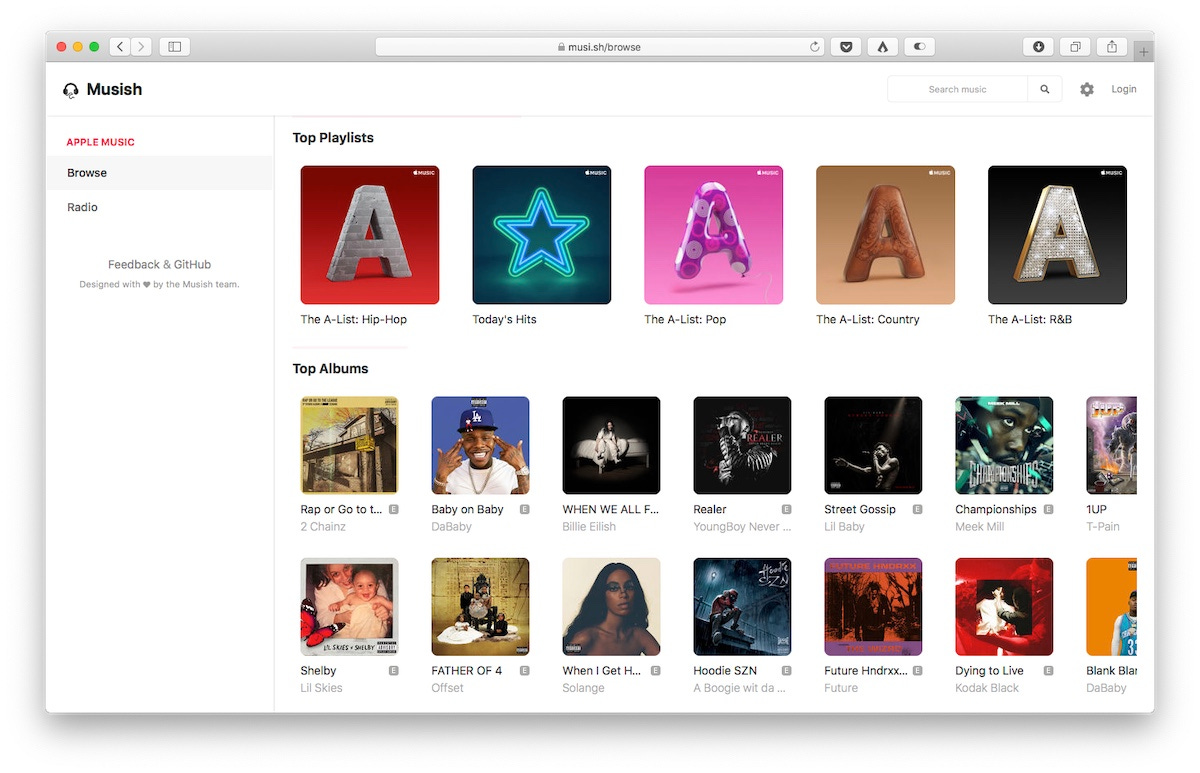Open the Shelby album art
This screenshot has width=1200, height=773.
[350, 607]
